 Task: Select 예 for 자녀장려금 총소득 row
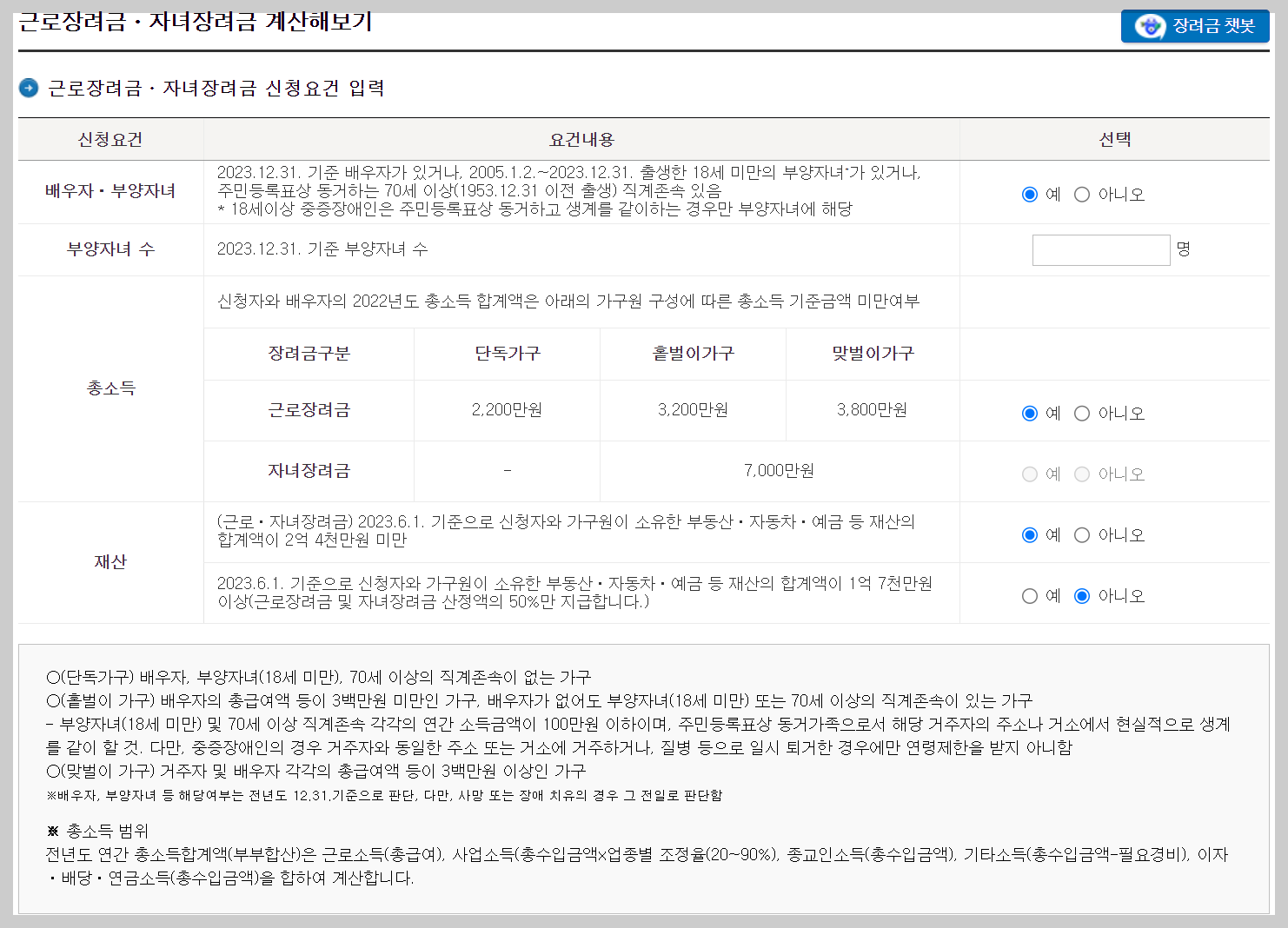click(1030, 474)
